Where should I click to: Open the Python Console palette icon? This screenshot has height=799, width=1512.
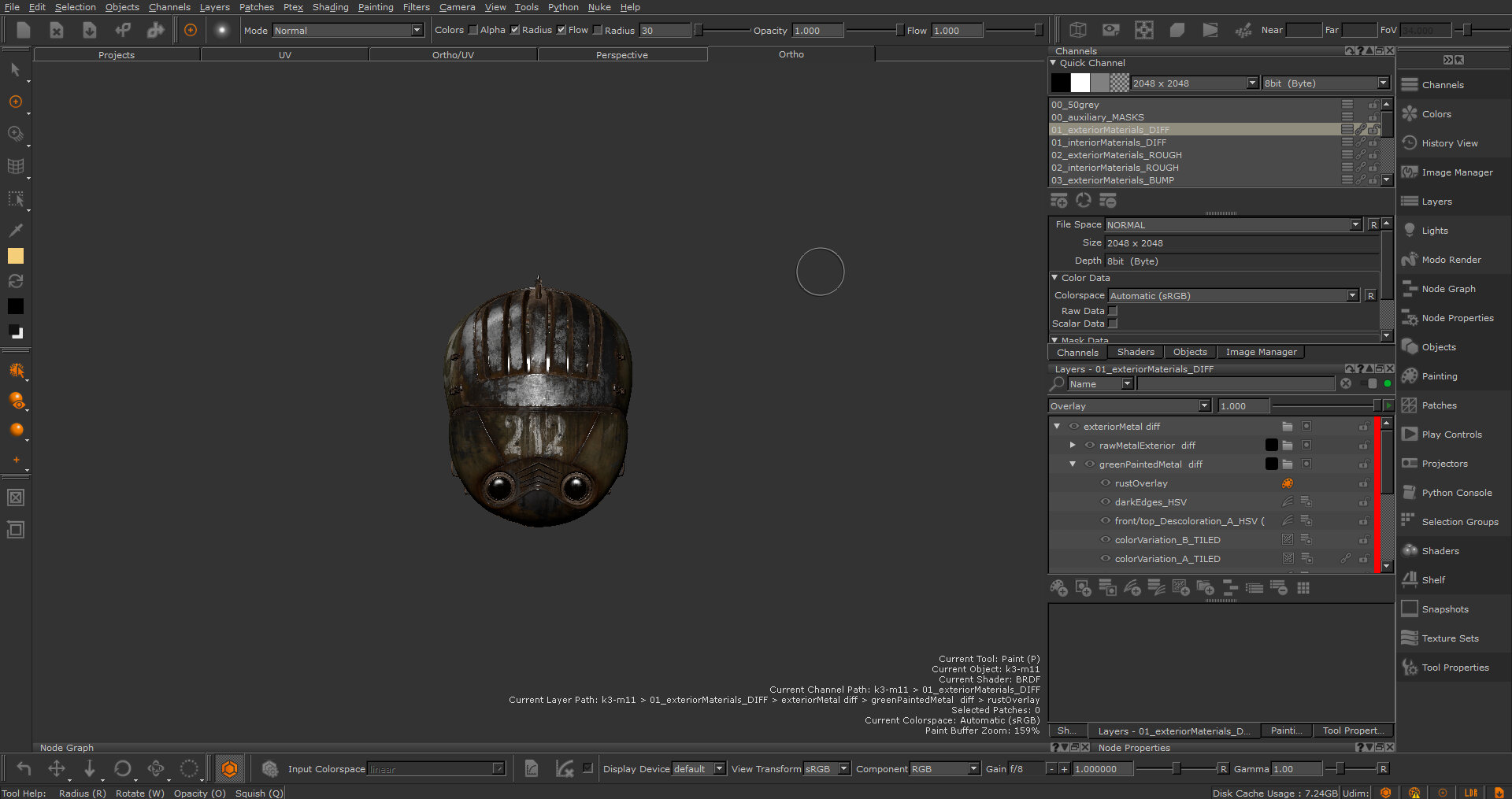[1410, 493]
